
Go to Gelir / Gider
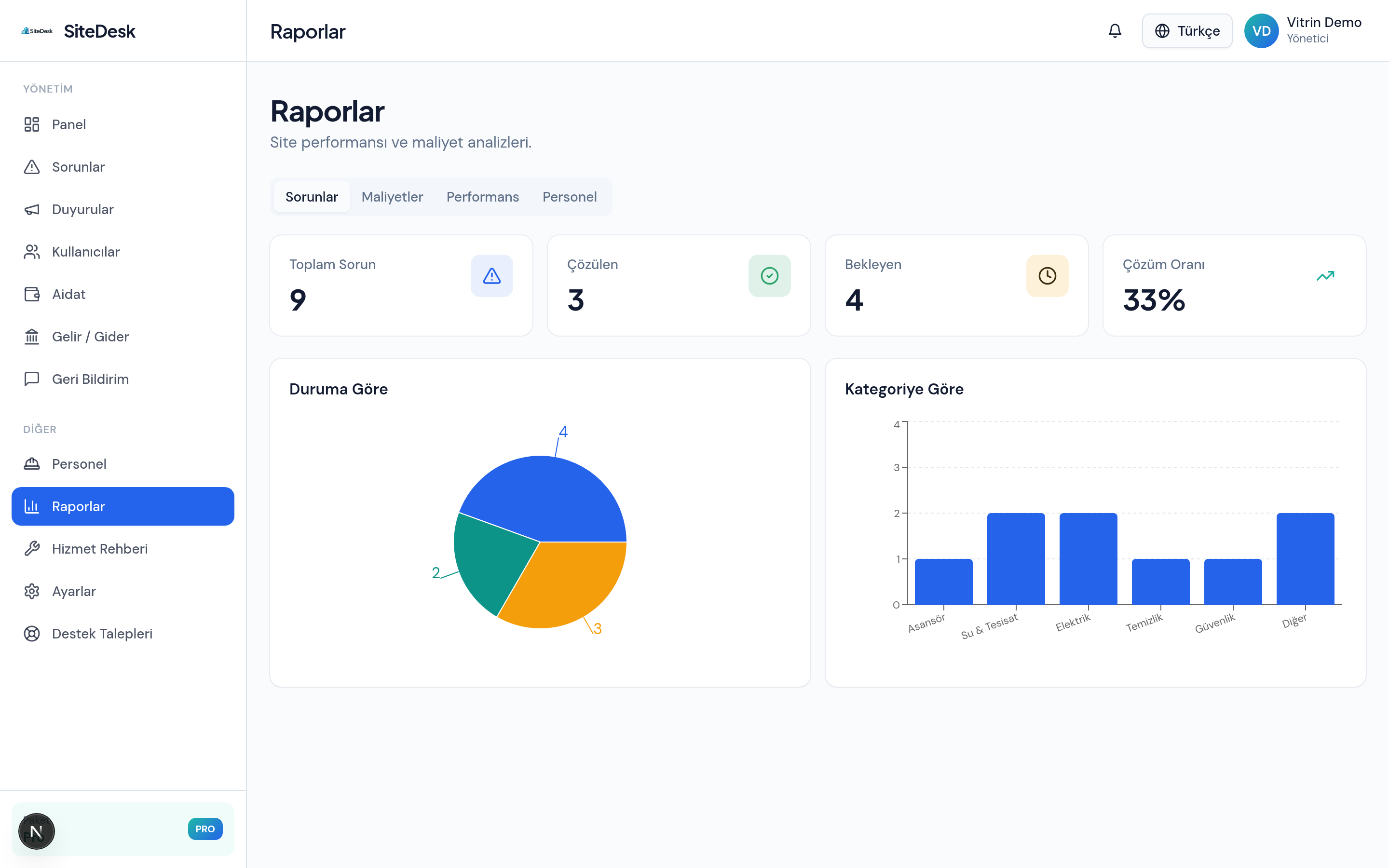(x=123, y=337)
